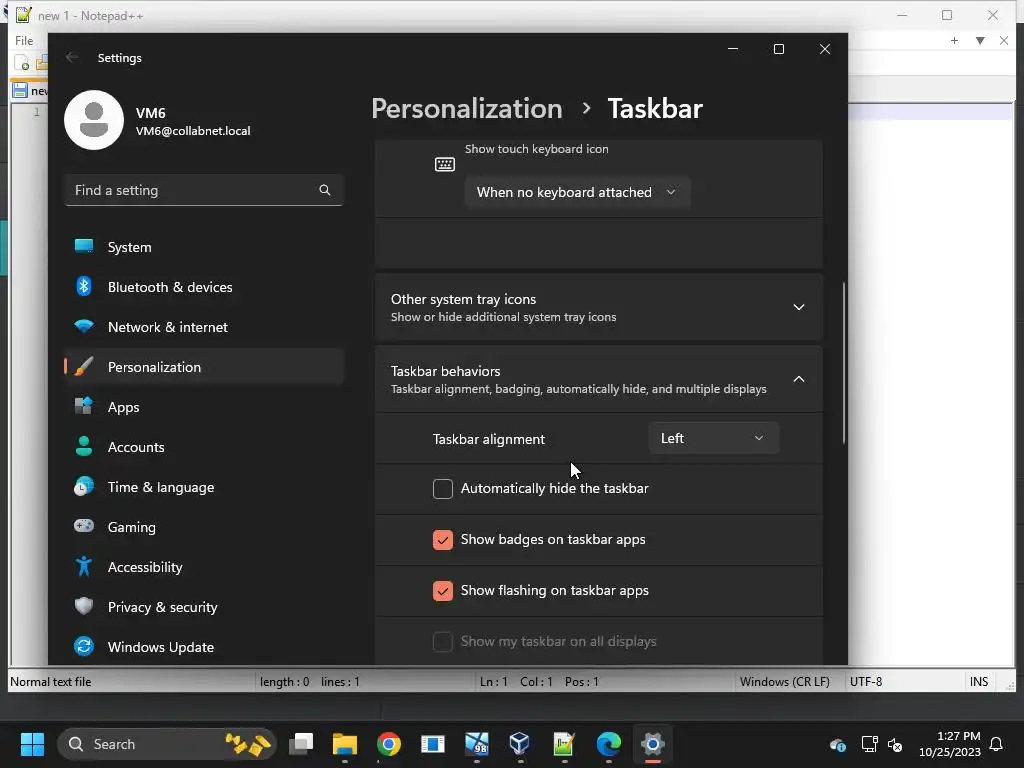Click the Personalization breadcrumb link
The width and height of the screenshot is (1024, 768).
click(467, 108)
